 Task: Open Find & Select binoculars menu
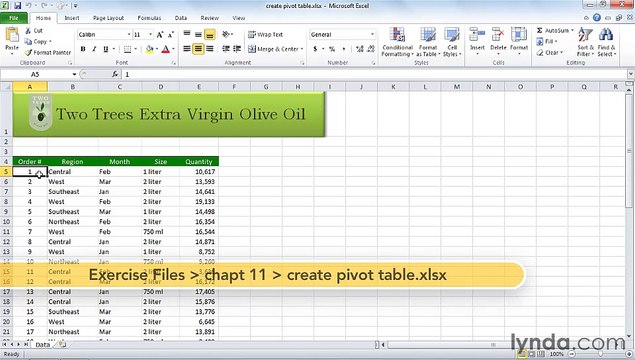coord(606,42)
